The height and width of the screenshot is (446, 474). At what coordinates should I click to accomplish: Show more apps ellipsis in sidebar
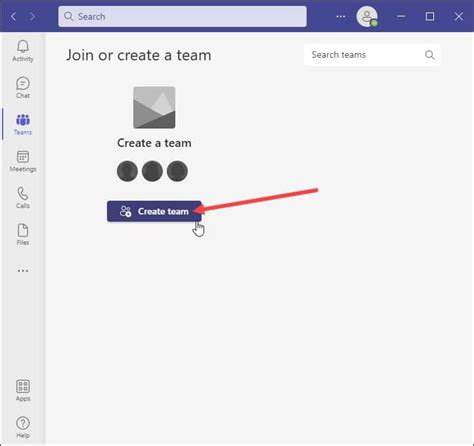[23, 271]
